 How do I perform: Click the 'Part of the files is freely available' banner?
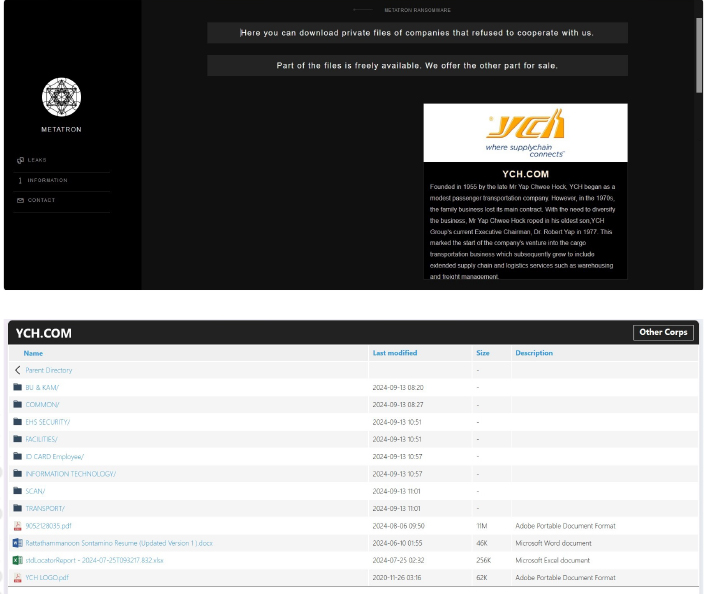click(417, 66)
